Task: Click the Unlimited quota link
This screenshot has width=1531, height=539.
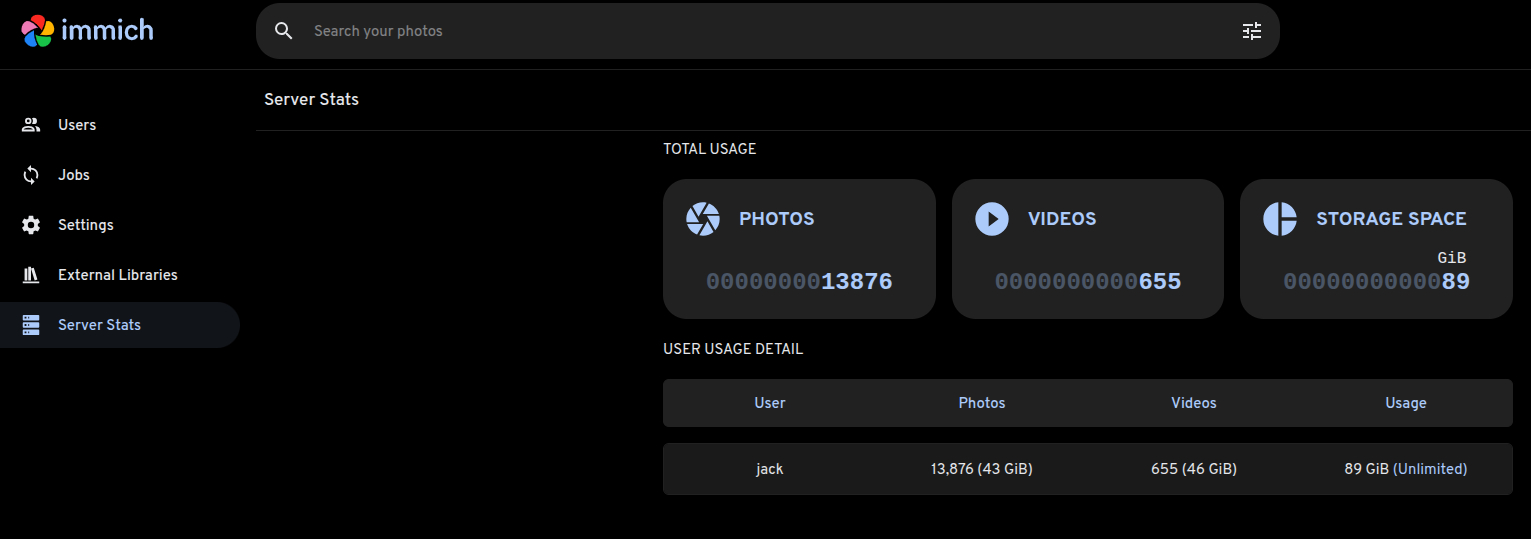Action: [x=1430, y=469]
